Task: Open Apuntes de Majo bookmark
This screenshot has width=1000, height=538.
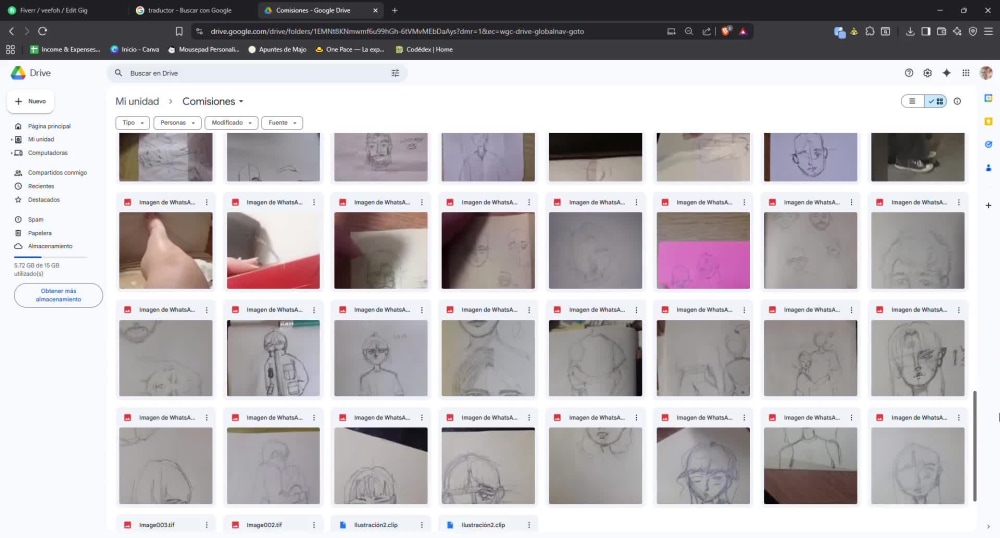Action: tap(277, 49)
